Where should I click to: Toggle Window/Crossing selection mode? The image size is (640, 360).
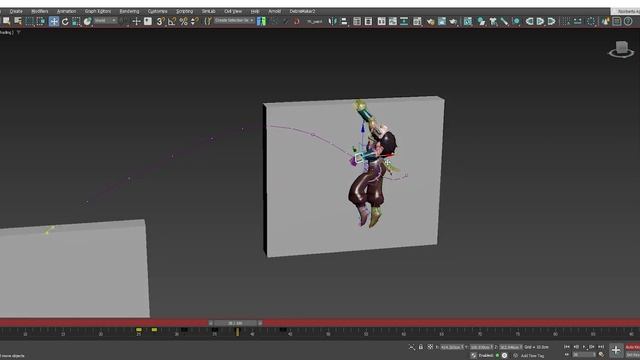[41, 21]
